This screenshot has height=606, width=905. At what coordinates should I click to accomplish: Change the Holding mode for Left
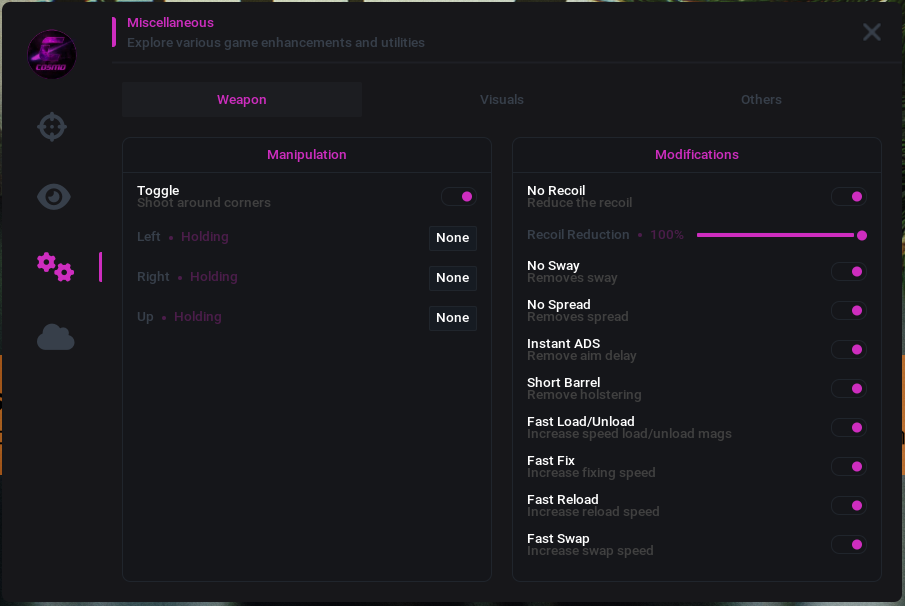click(205, 237)
